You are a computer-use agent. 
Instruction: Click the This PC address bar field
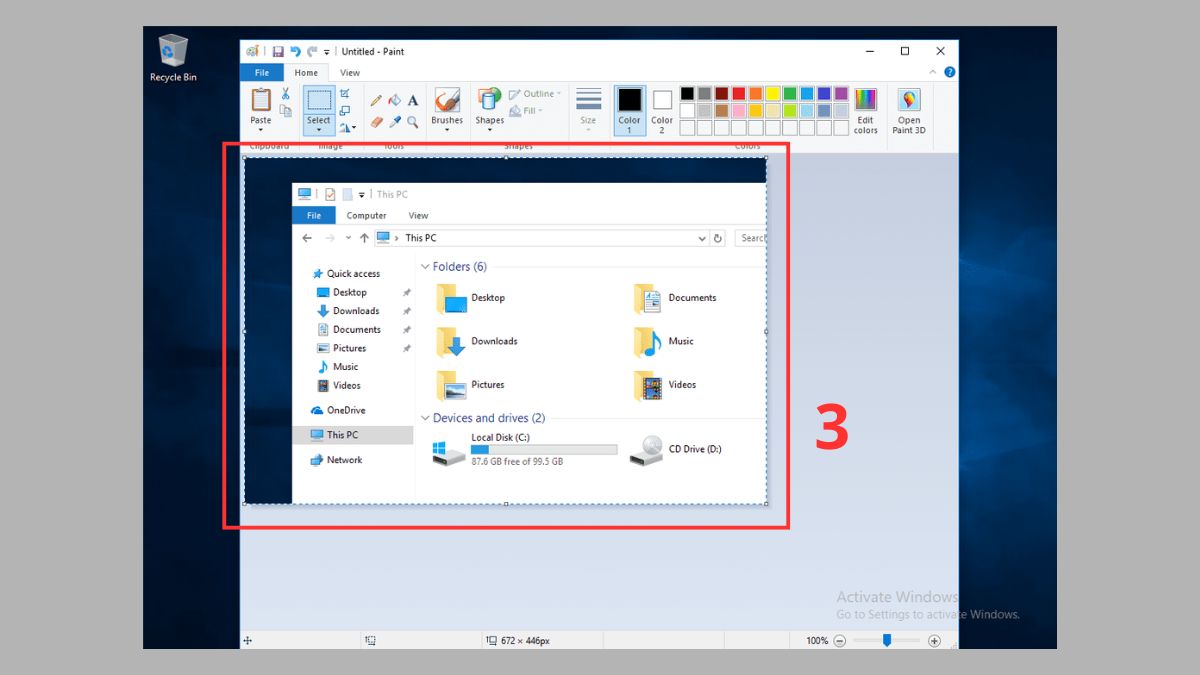click(541, 238)
